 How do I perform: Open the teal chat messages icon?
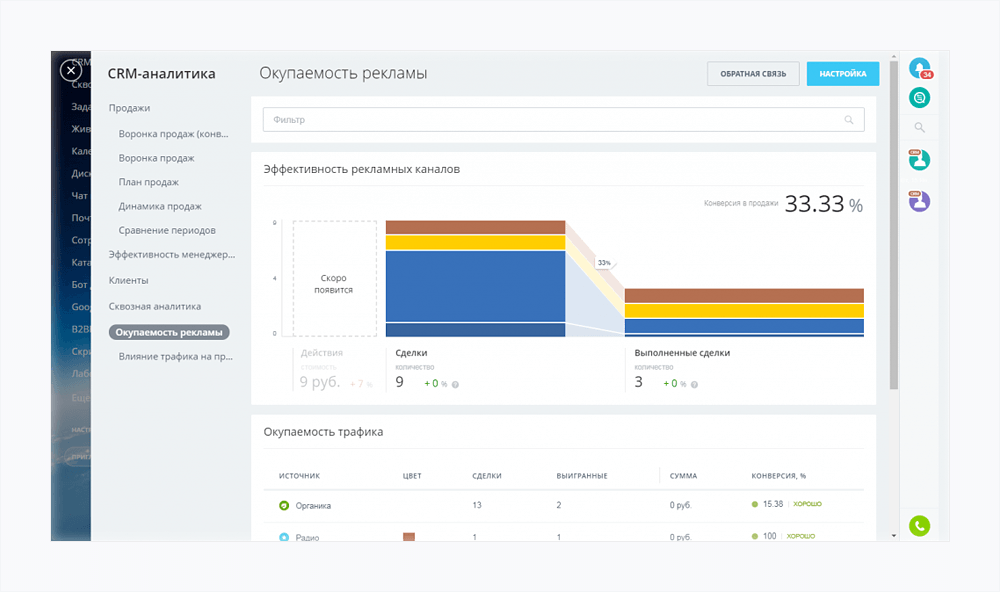pyautogui.click(x=919, y=97)
